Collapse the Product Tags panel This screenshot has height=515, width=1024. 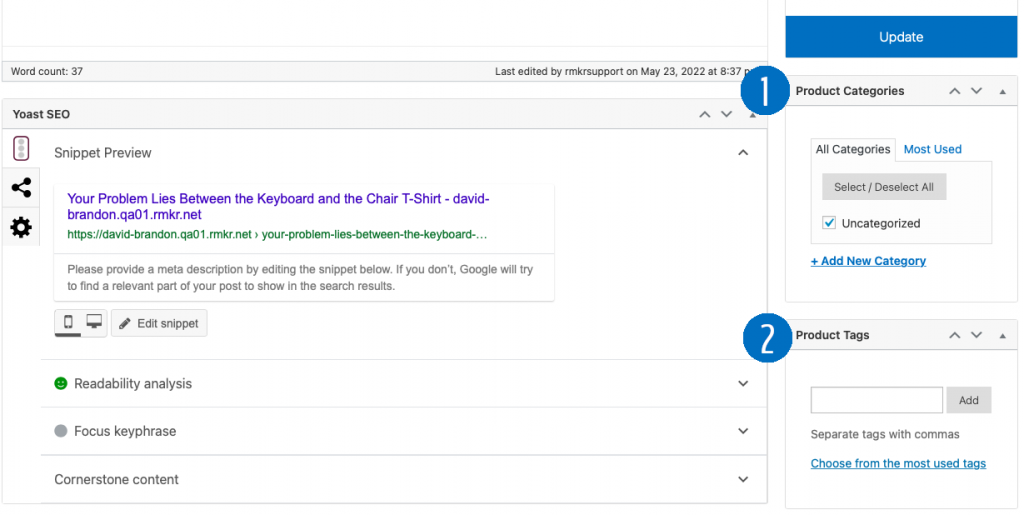pos(1003,335)
